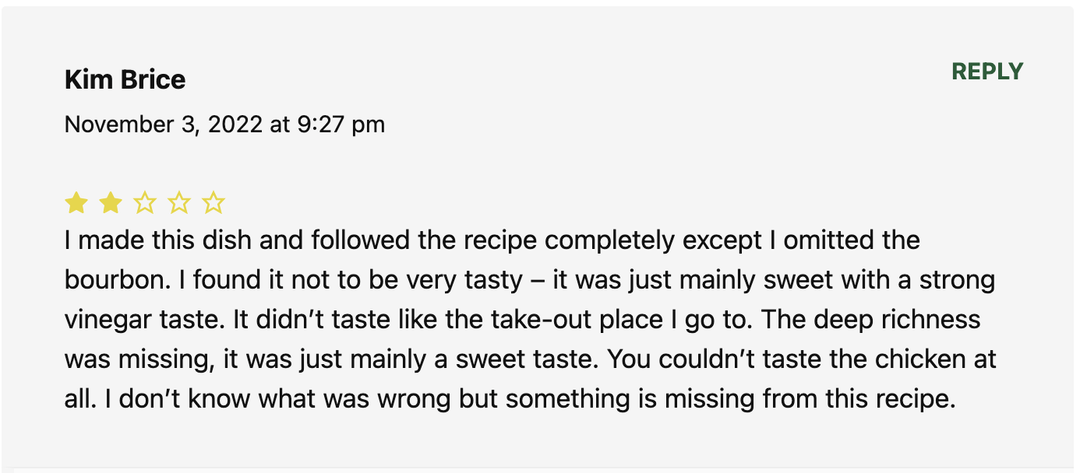Open the November 3, 2022 timestamp
Viewport: 1080px width, 473px height.
tap(224, 124)
